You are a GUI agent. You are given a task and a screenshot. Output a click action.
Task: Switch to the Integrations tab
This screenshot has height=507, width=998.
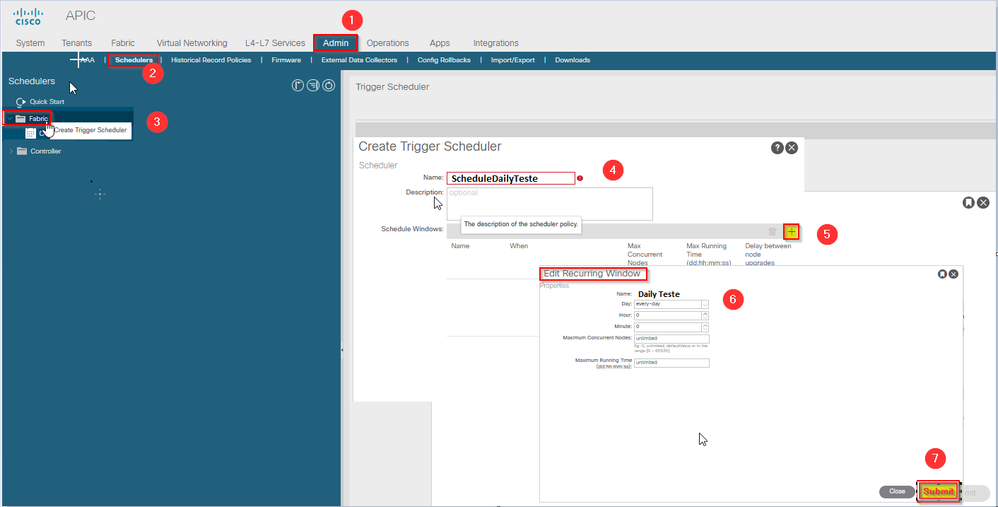(x=496, y=43)
